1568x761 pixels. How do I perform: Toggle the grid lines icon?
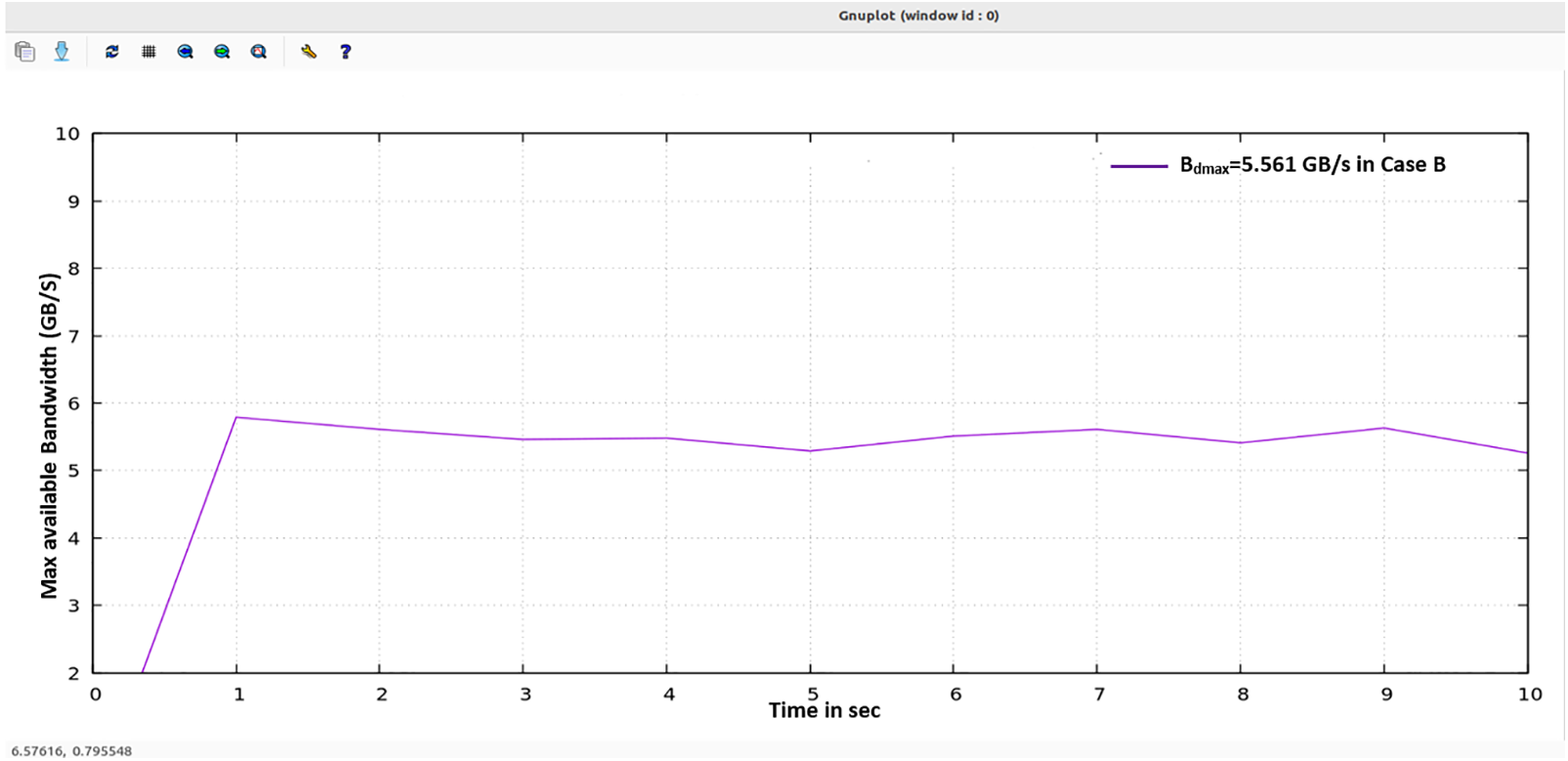click(x=148, y=52)
